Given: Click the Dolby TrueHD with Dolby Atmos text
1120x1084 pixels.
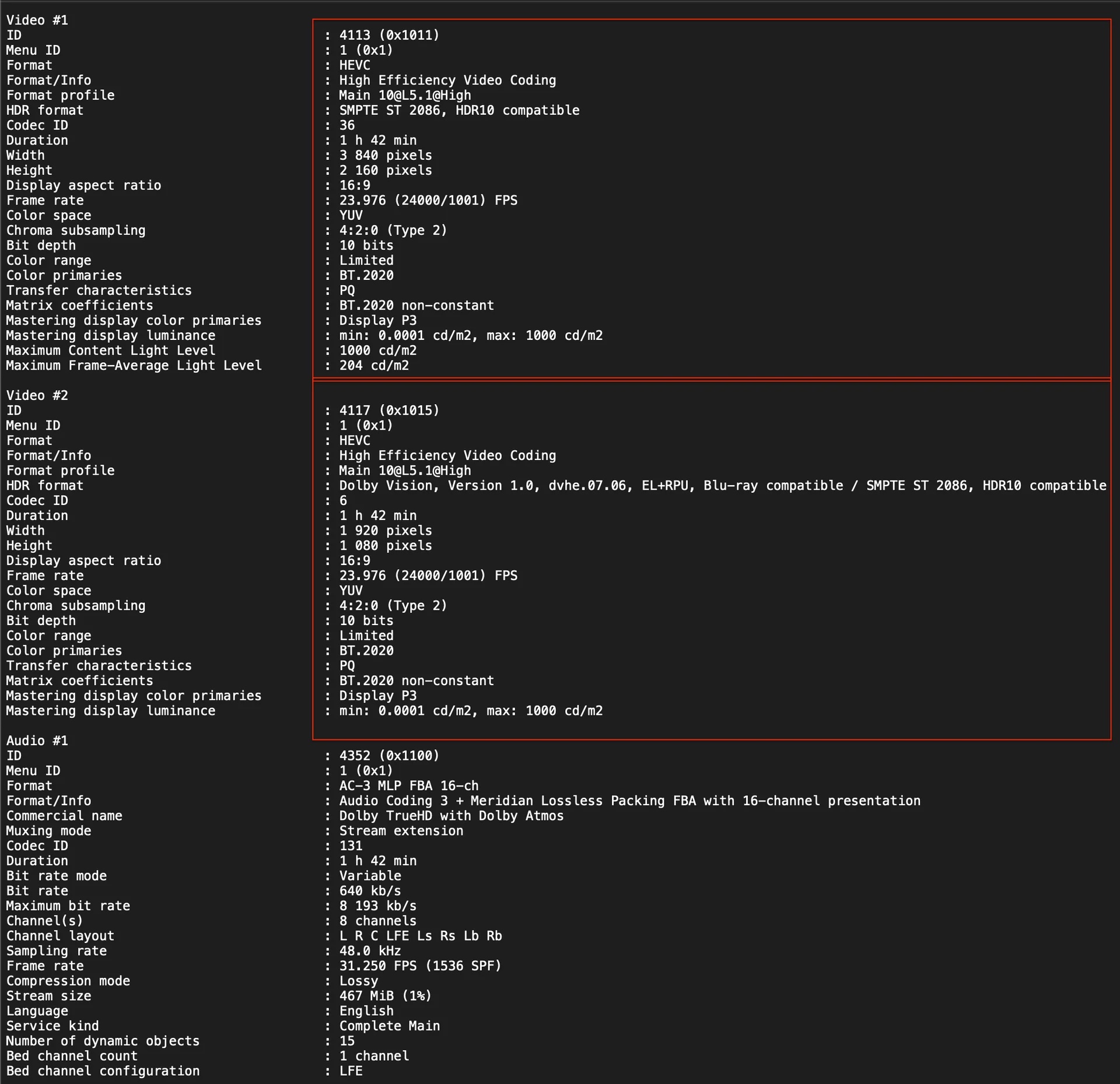Looking at the screenshot, I should coord(451,816).
